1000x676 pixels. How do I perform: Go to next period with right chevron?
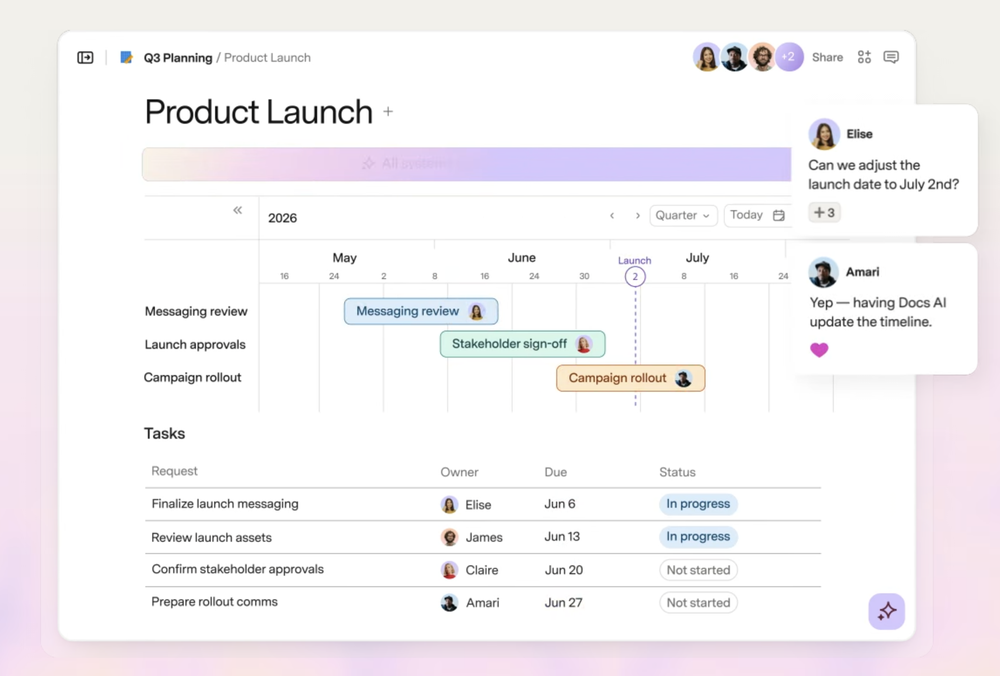pyautogui.click(x=637, y=216)
